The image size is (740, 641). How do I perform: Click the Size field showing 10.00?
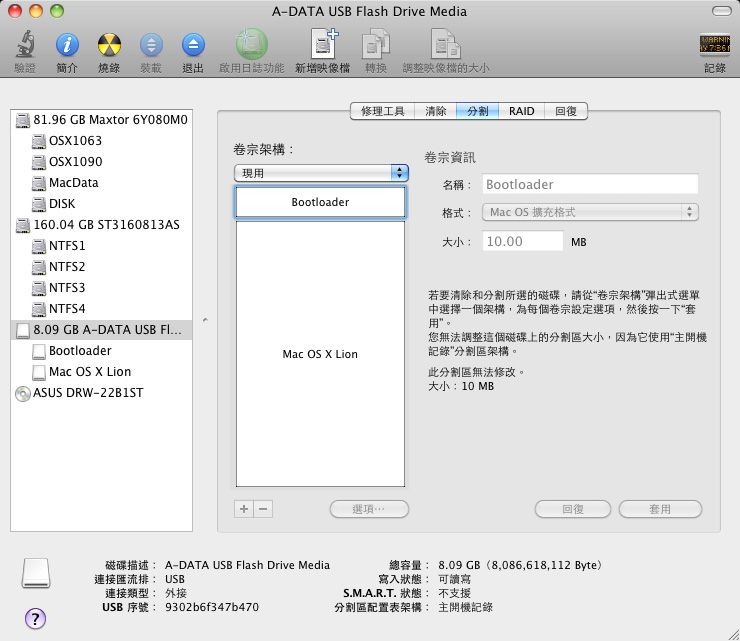coord(522,241)
